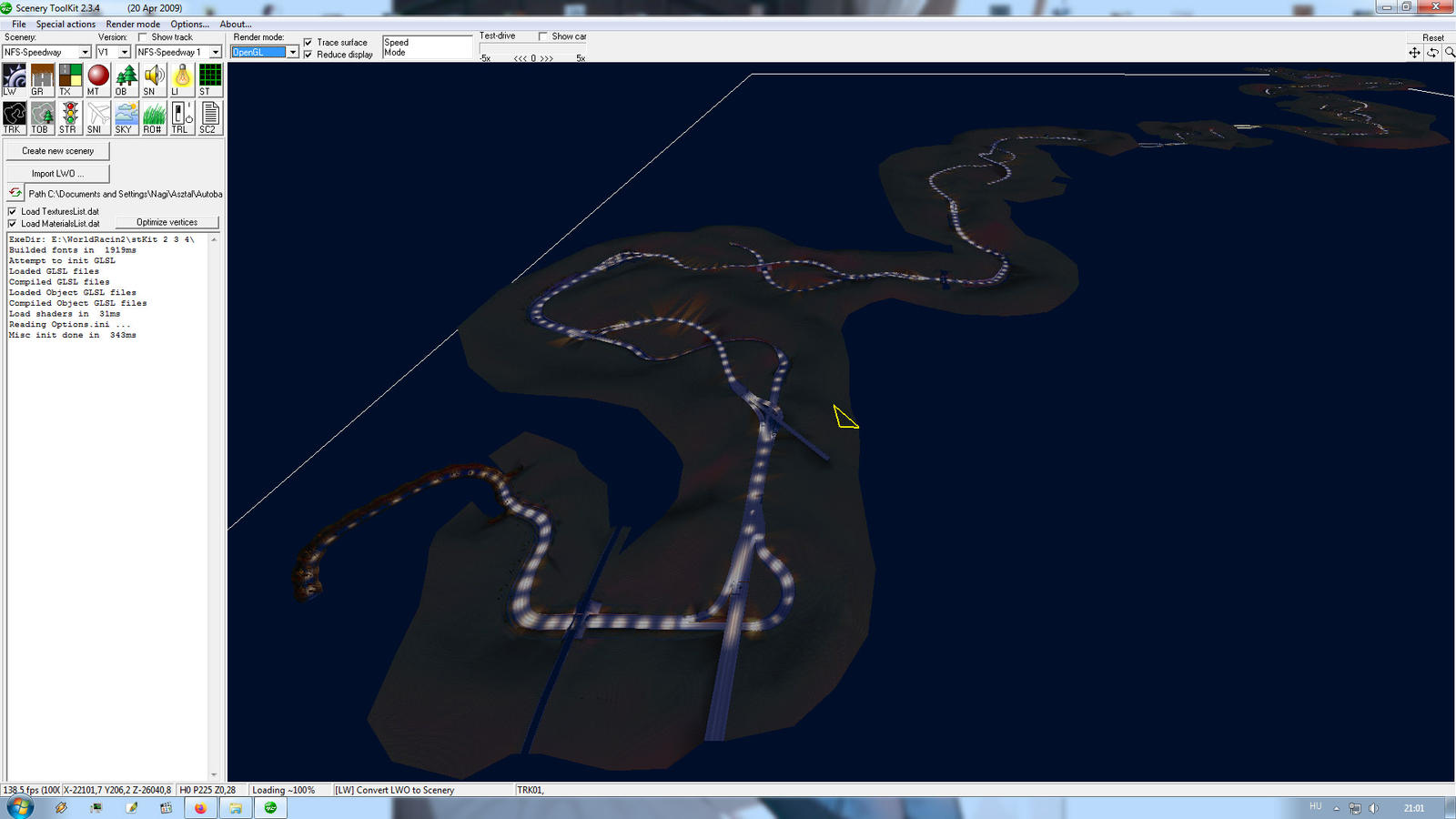Viewport: 1456px width, 819px height.
Task: Click the Import LWO ... button
Action: click(57, 174)
